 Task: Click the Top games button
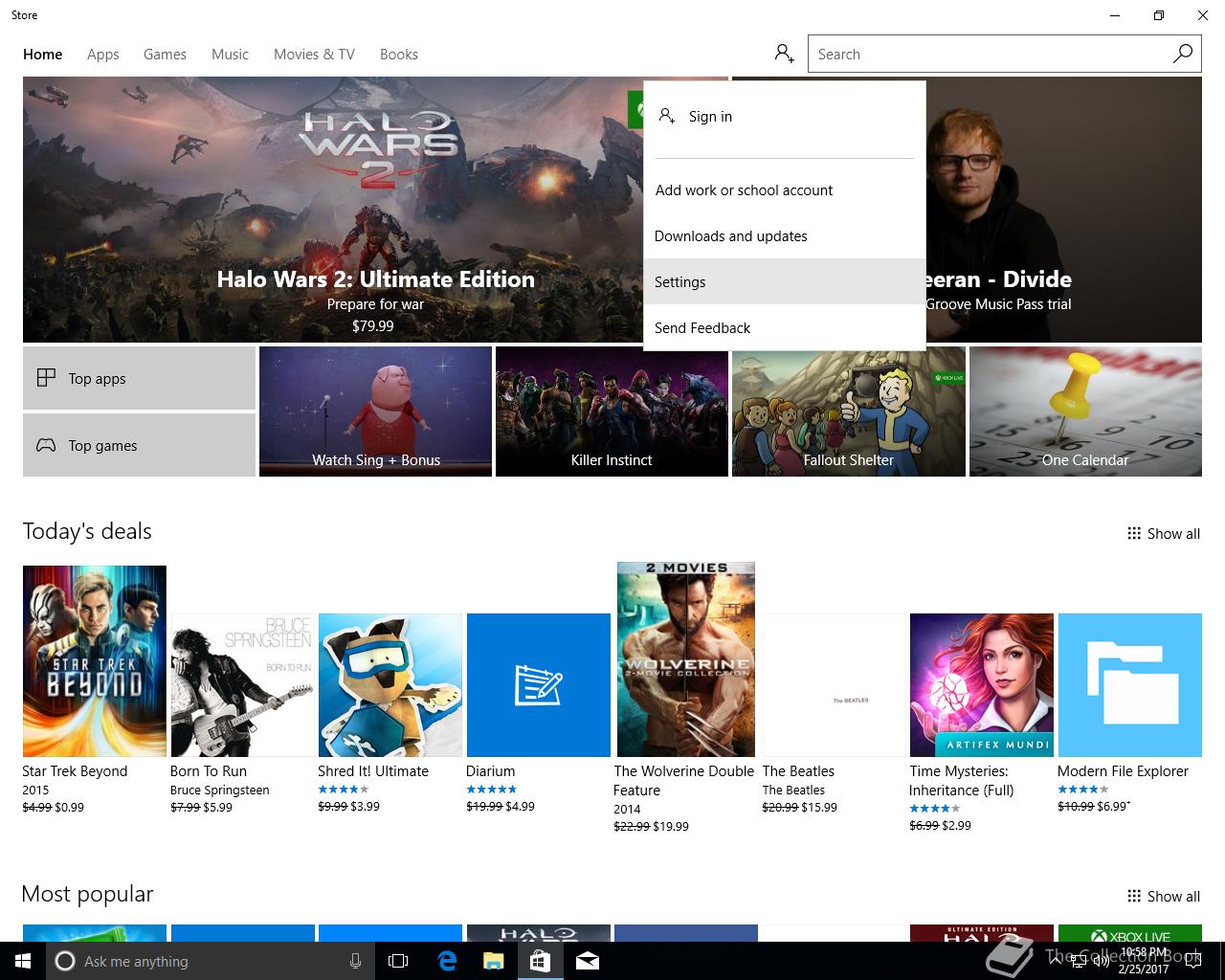(x=139, y=445)
